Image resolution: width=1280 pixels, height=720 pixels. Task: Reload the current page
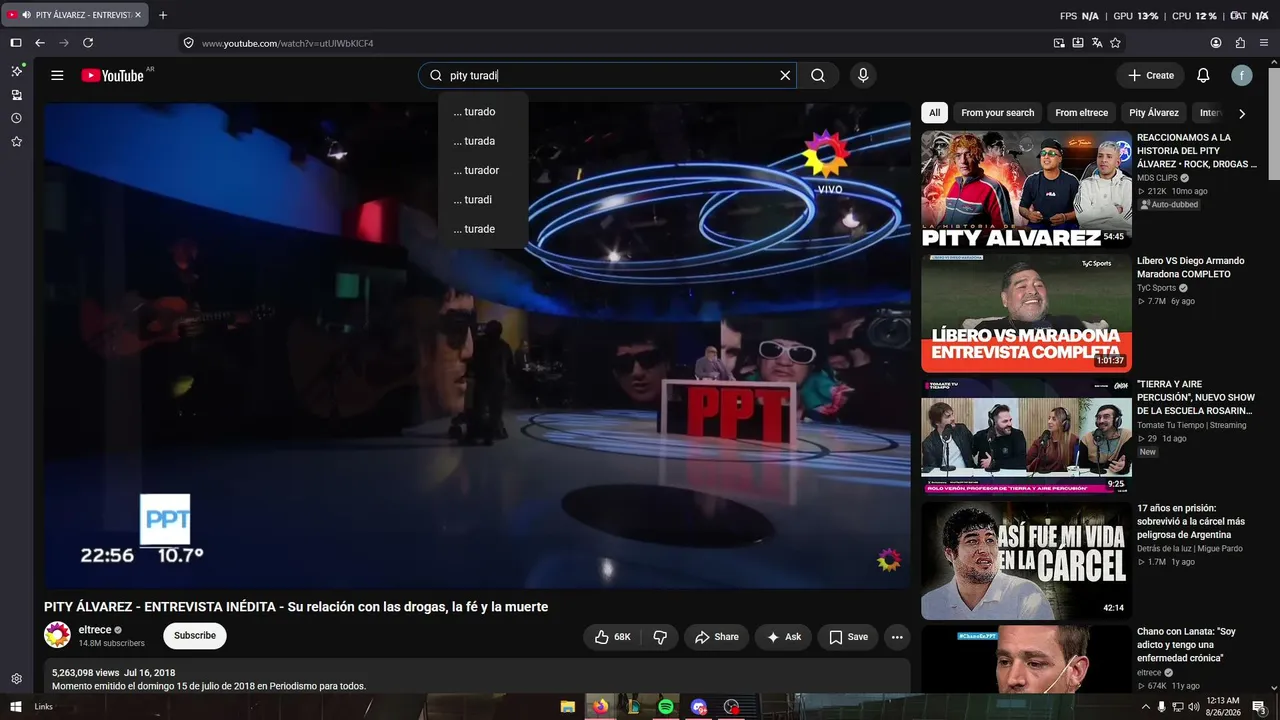[88, 43]
